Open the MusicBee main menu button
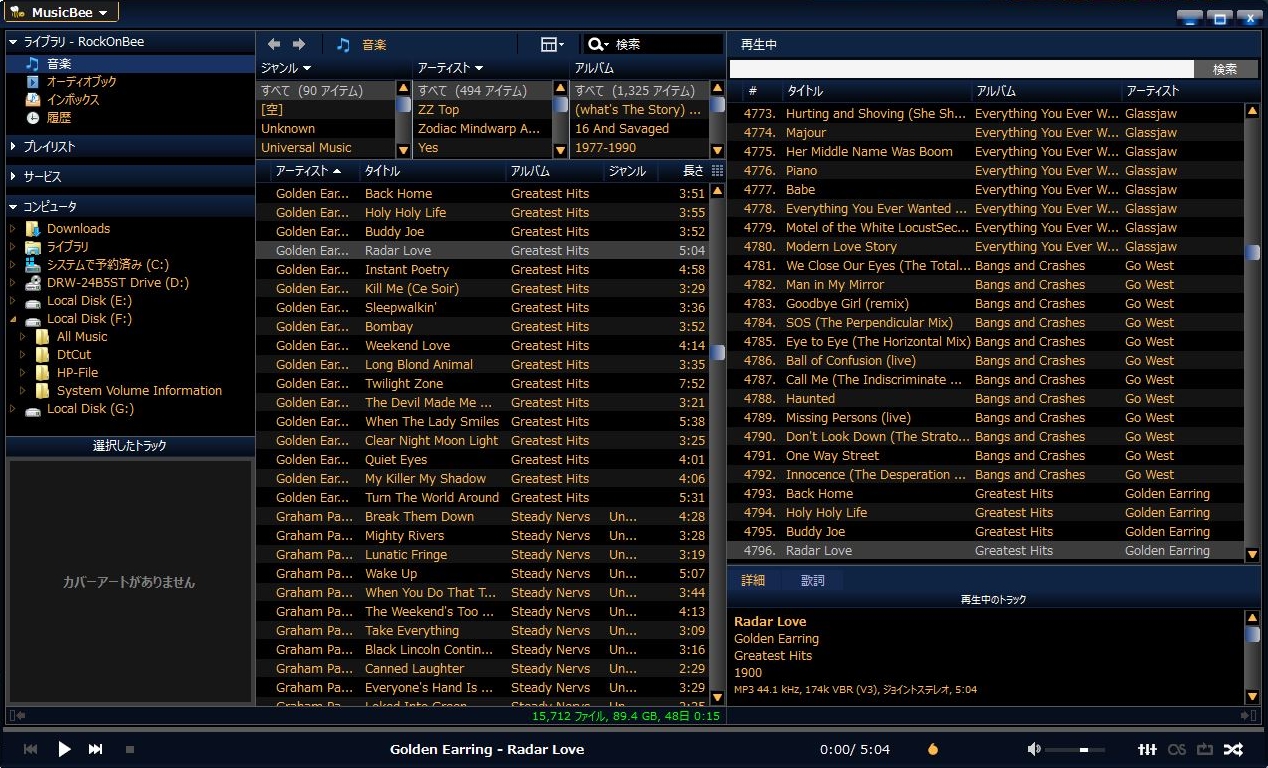Viewport: 1268px width, 768px height. coord(62,12)
